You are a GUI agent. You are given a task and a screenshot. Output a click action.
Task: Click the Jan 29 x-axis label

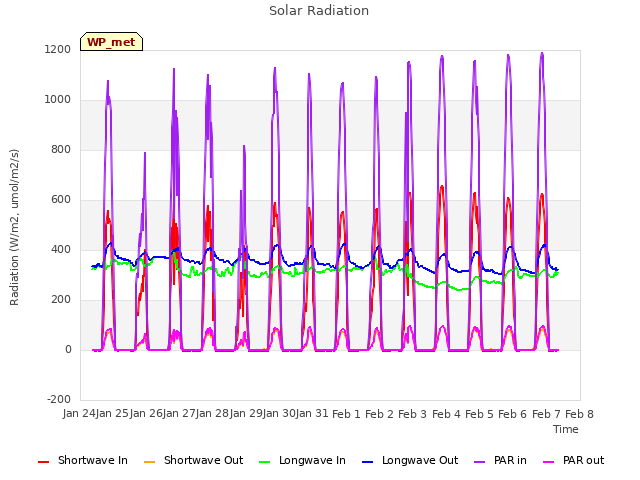[246, 414]
